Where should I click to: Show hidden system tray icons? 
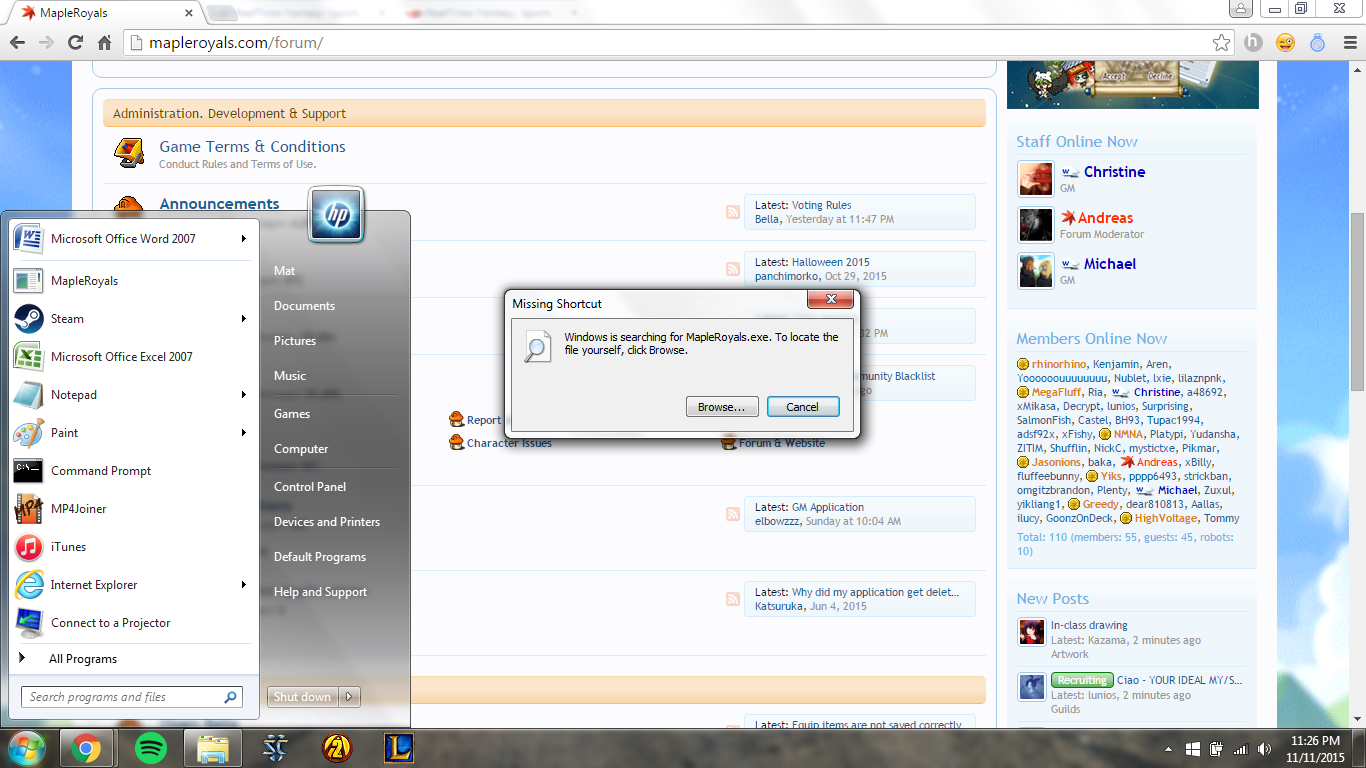tap(1169, 749)
